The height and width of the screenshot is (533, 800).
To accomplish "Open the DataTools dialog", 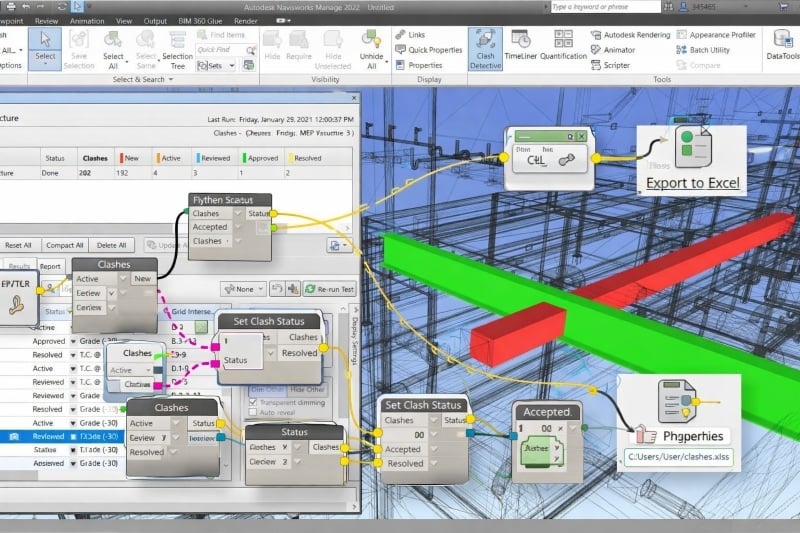I will coord(782,45).
